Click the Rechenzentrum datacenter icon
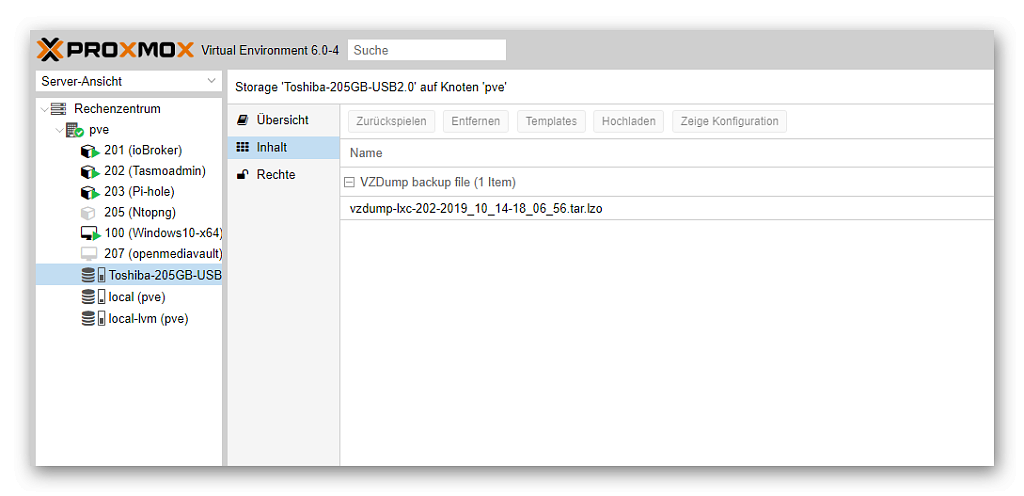This screenshot has width=1024, height=496. 59,109
